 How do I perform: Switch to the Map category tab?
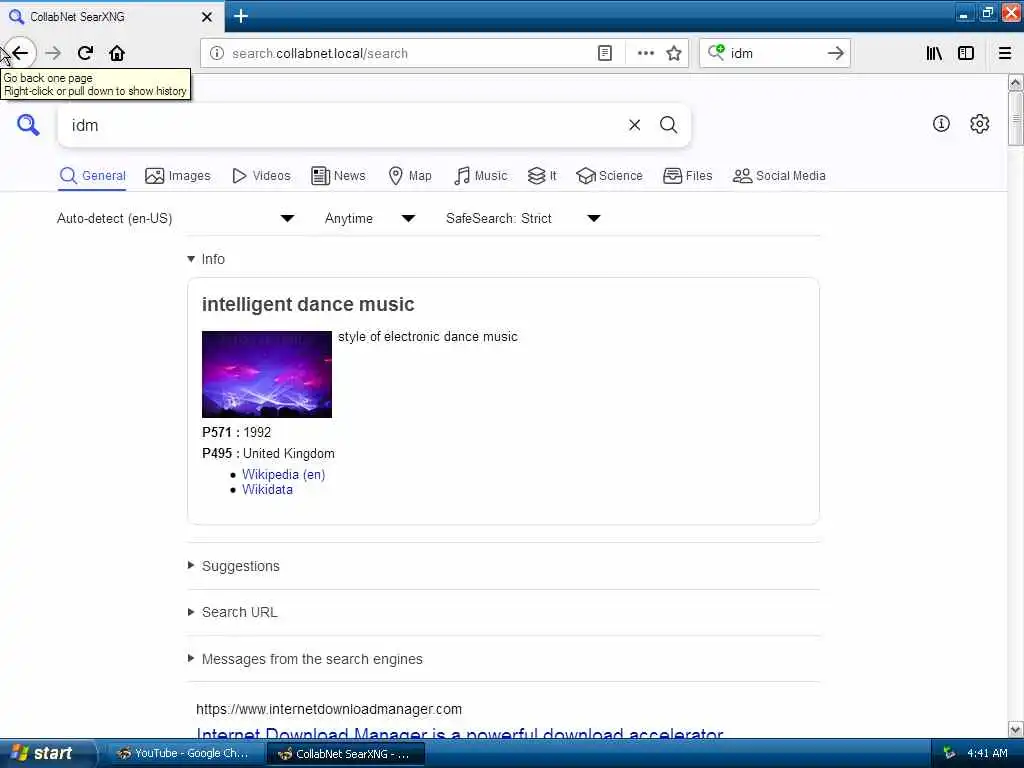(x=410, y=176)
